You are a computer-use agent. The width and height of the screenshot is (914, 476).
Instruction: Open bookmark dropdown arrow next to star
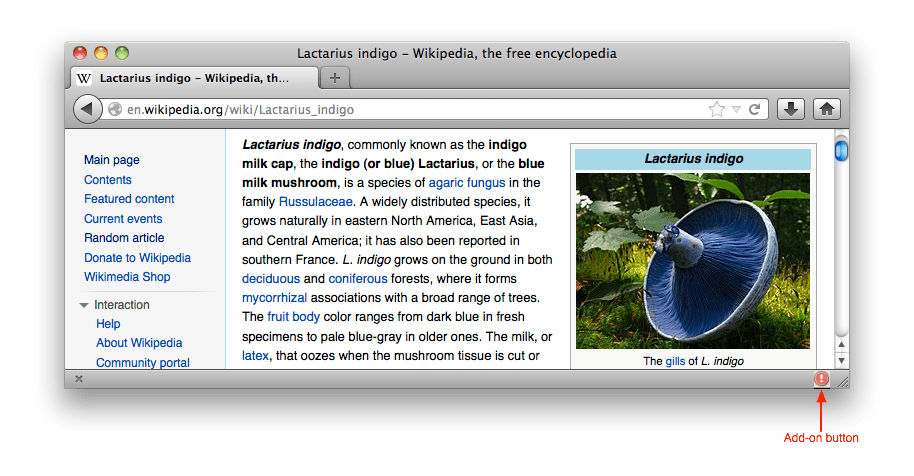tap(736, 110)
